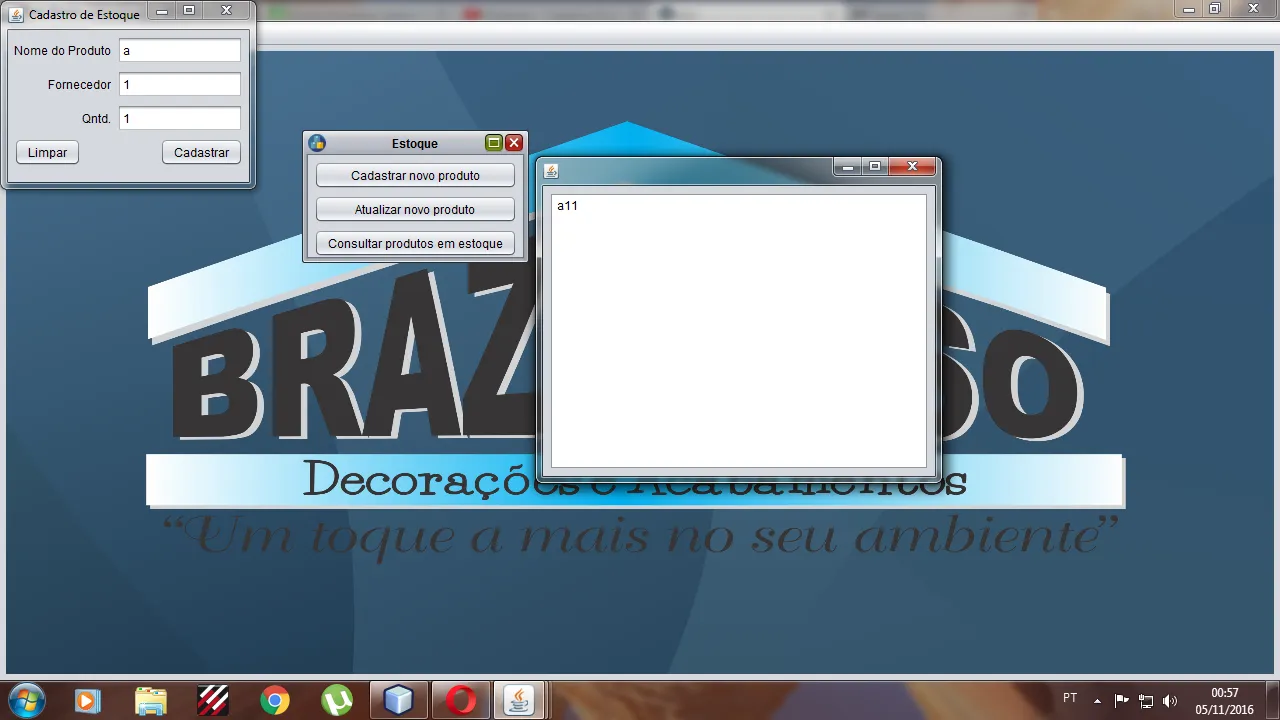Image resolution: width=1280 pixels, height=720 pixels.
Task: Click the a11 text in the text area
Action: click(x=567, y=206)
